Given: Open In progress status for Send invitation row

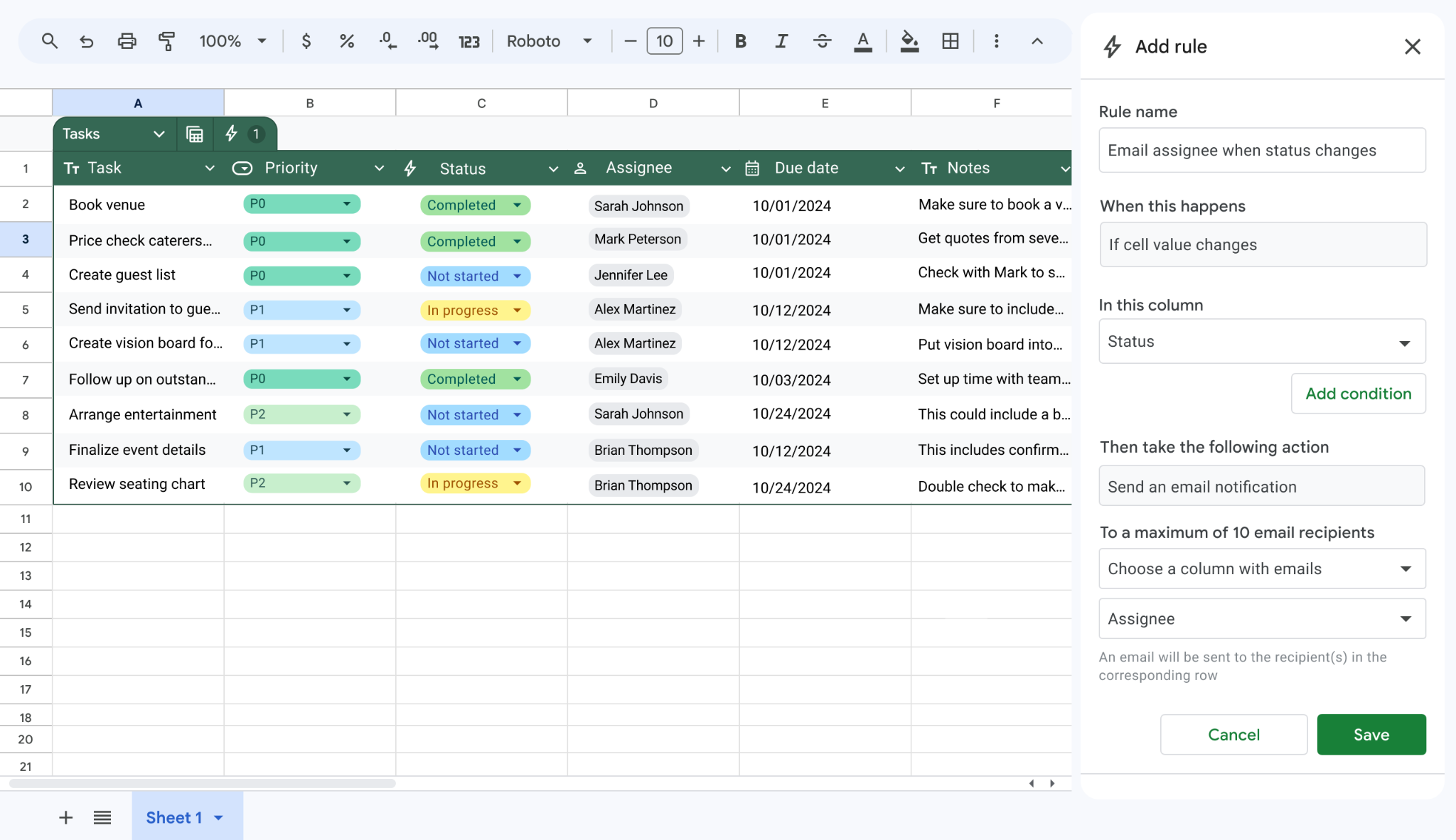Looking at the screenshot, I should pyautogui.click(x=475, y=310).
